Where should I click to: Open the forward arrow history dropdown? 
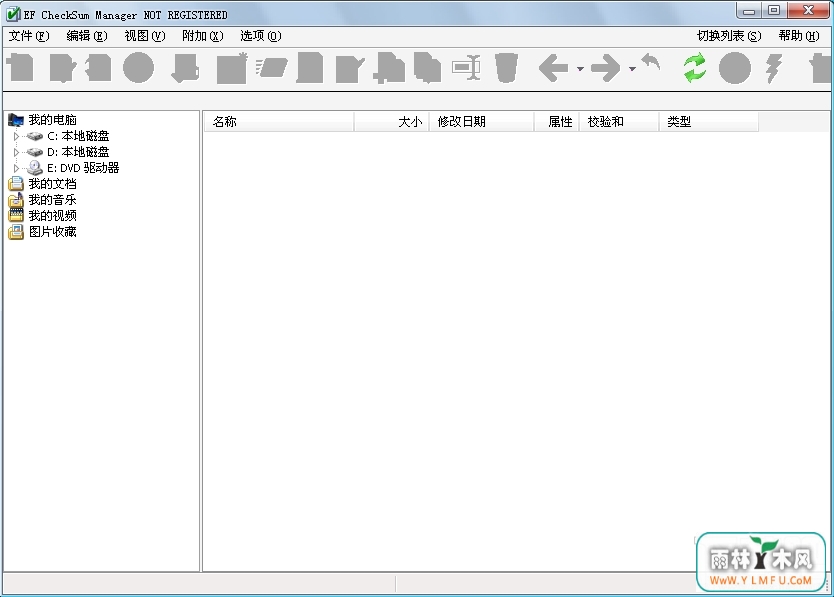[632, 69]
